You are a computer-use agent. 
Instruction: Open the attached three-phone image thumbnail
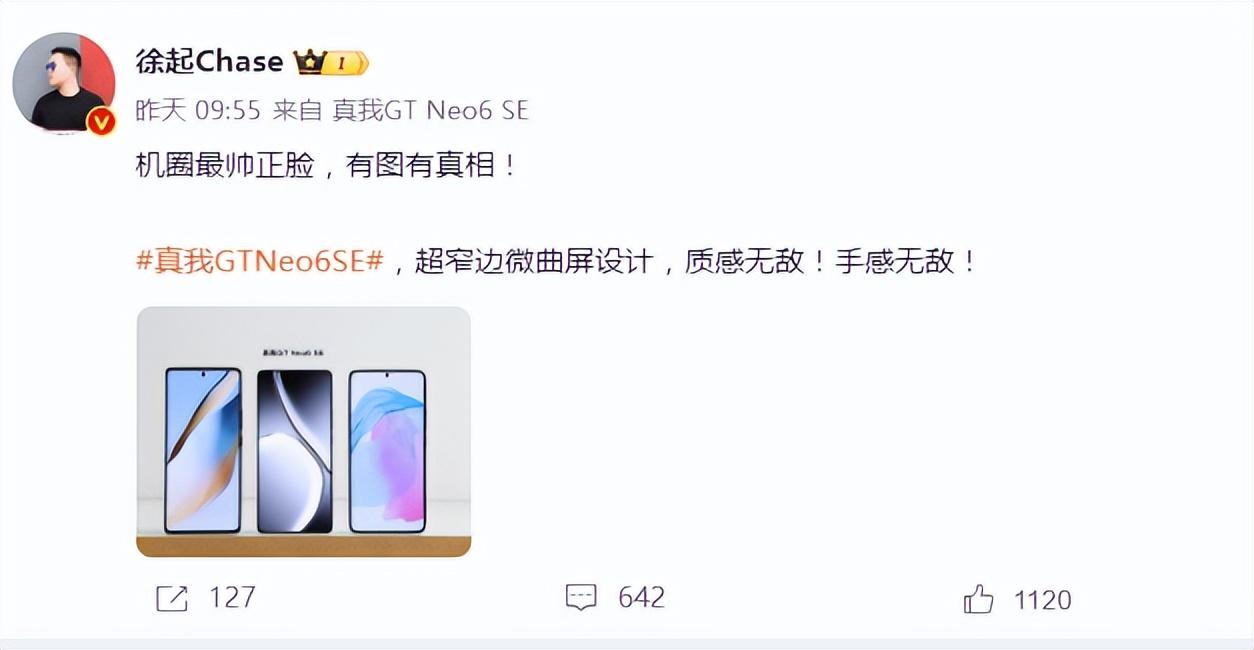point(303,431)
